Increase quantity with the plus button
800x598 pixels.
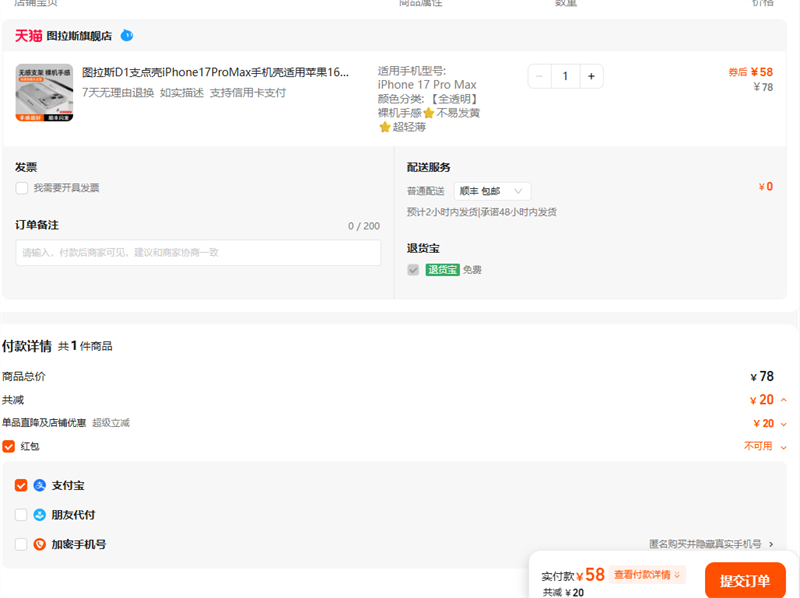pos(591,76)
